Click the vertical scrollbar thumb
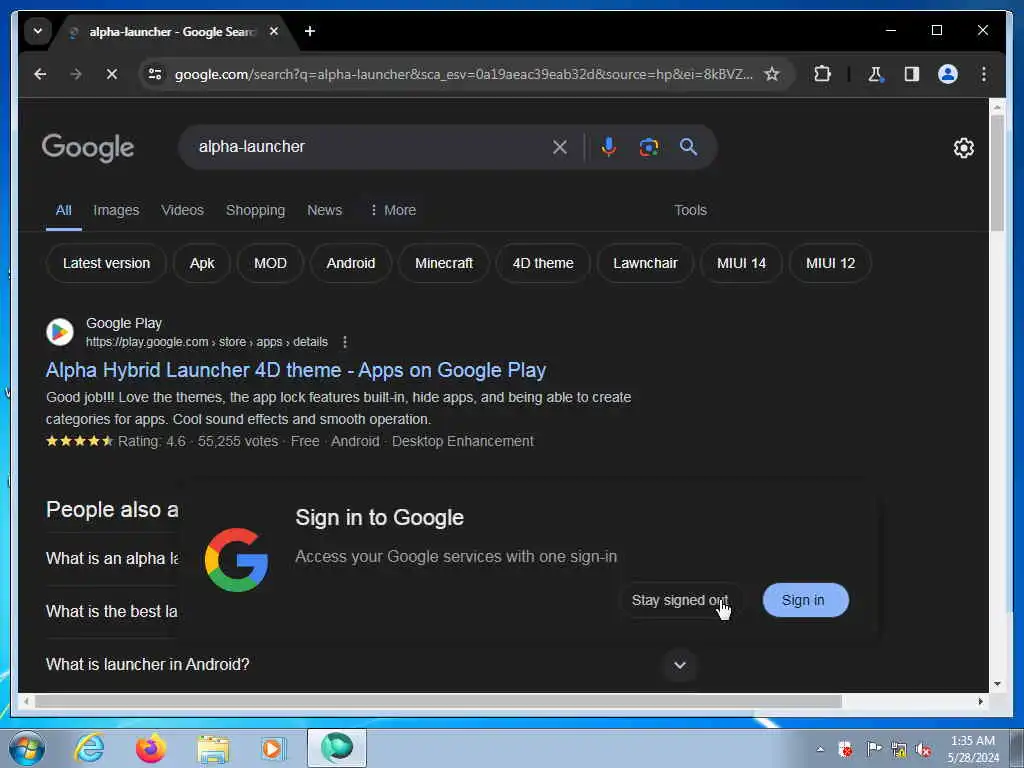1024x768 pixels. pos(997,172)
